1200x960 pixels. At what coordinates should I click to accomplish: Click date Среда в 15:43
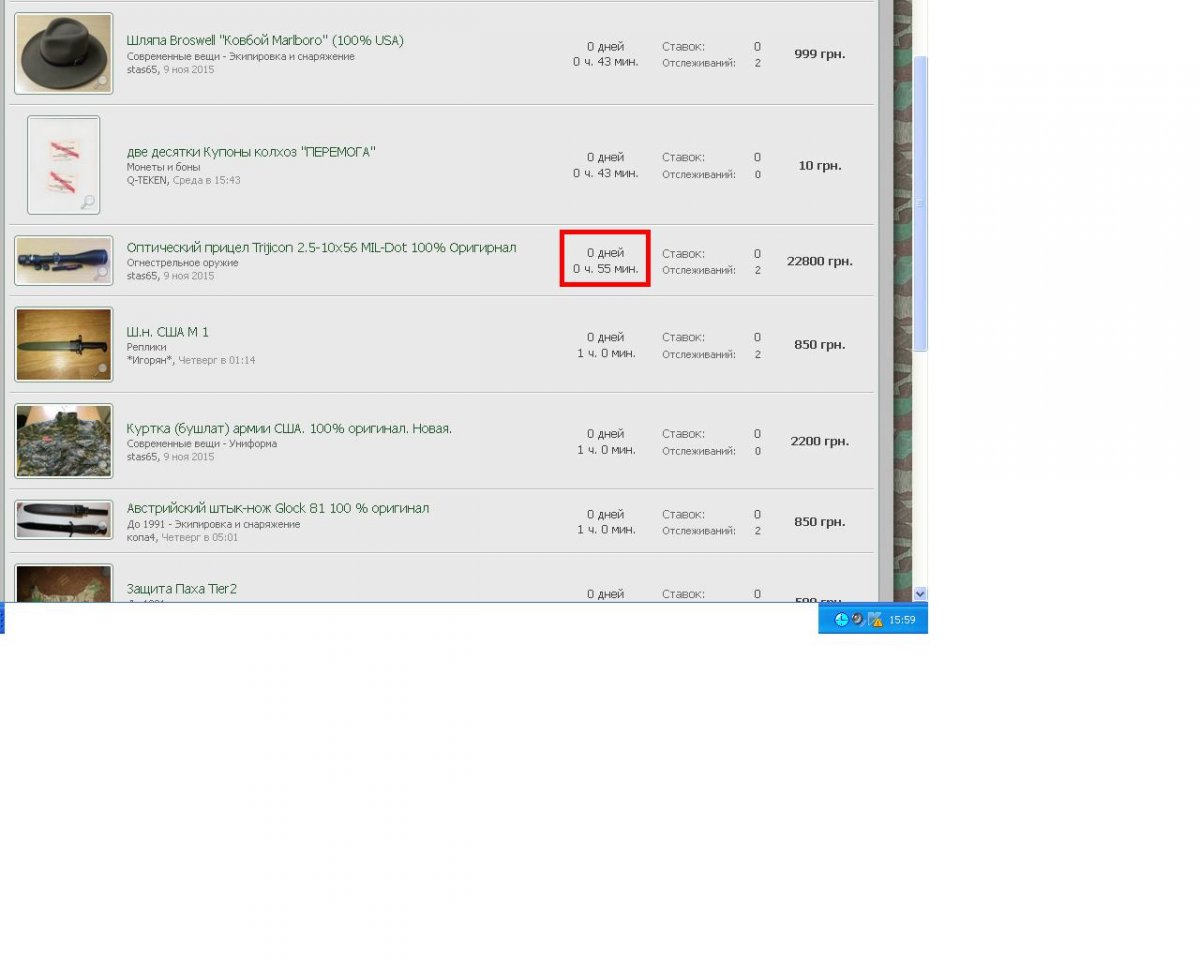206,180
